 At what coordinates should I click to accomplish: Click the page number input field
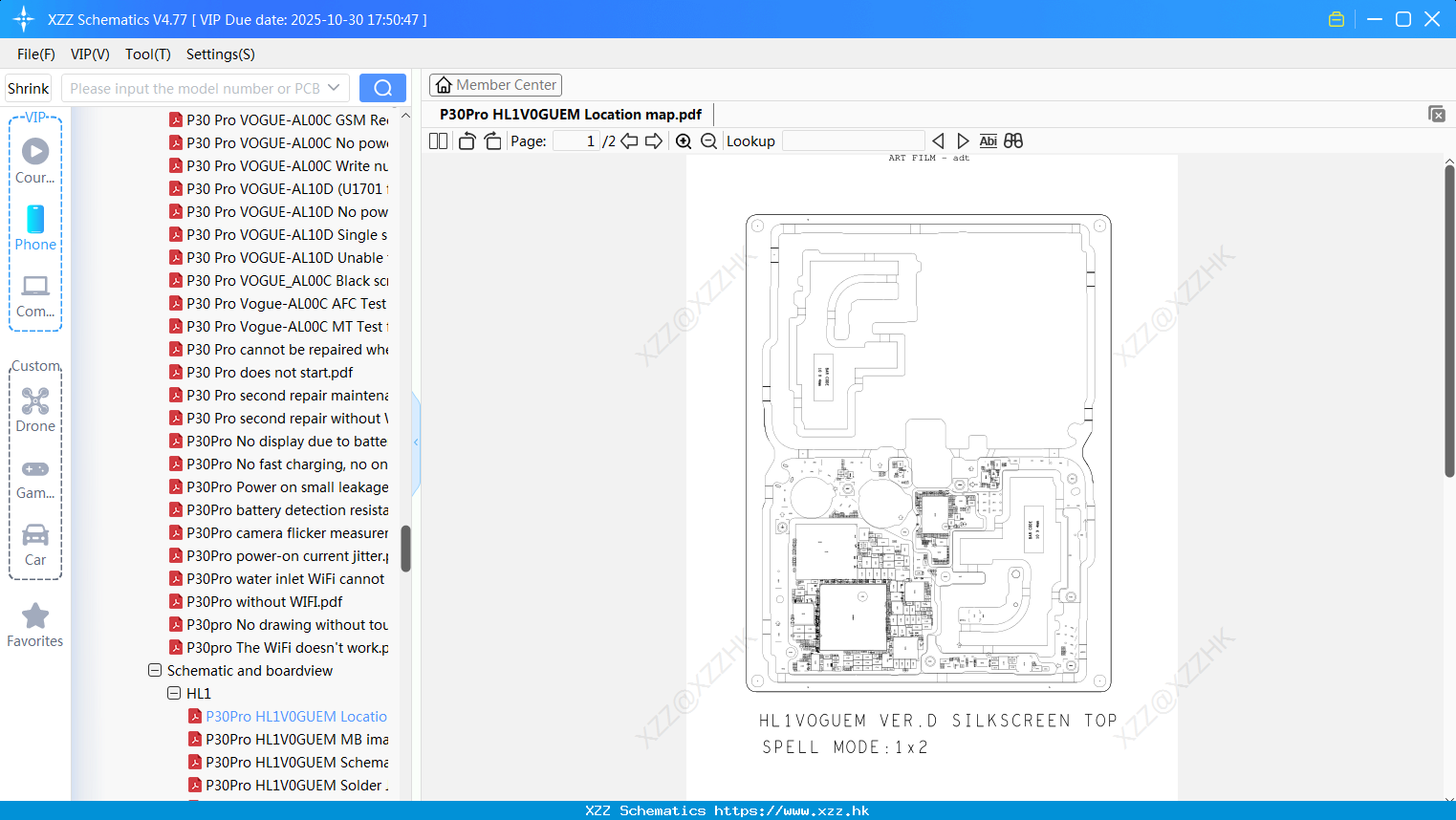576,140
